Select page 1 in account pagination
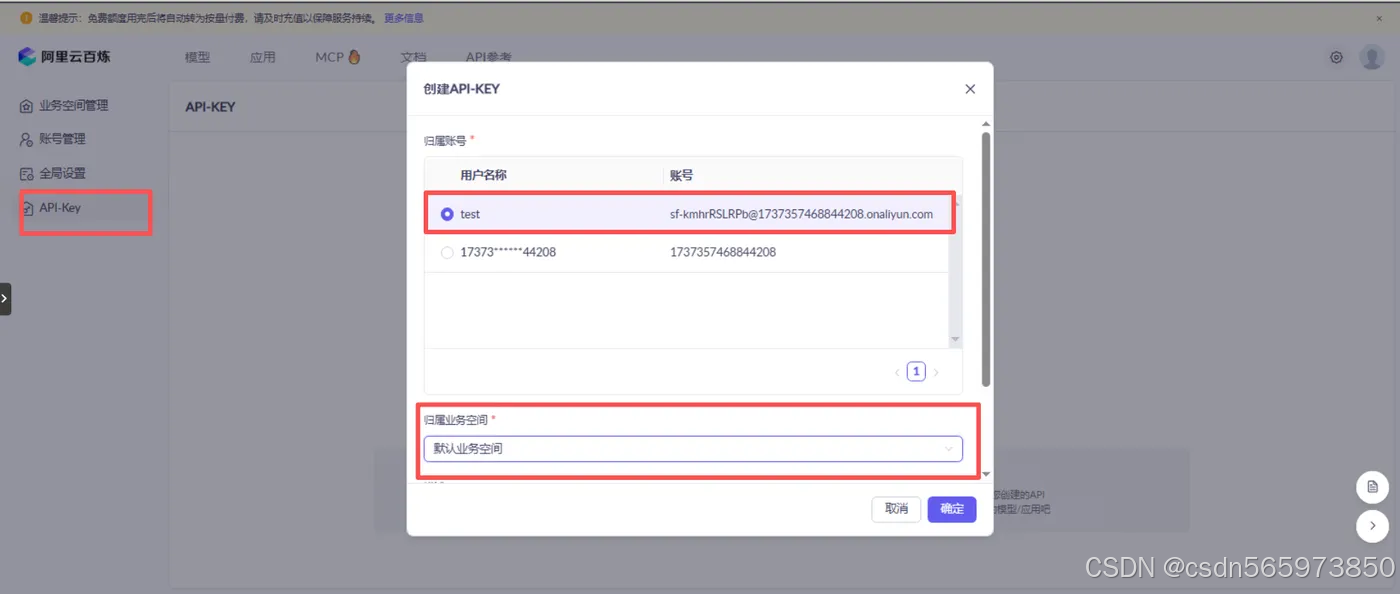1400x594 pixels. coord(916,372)
